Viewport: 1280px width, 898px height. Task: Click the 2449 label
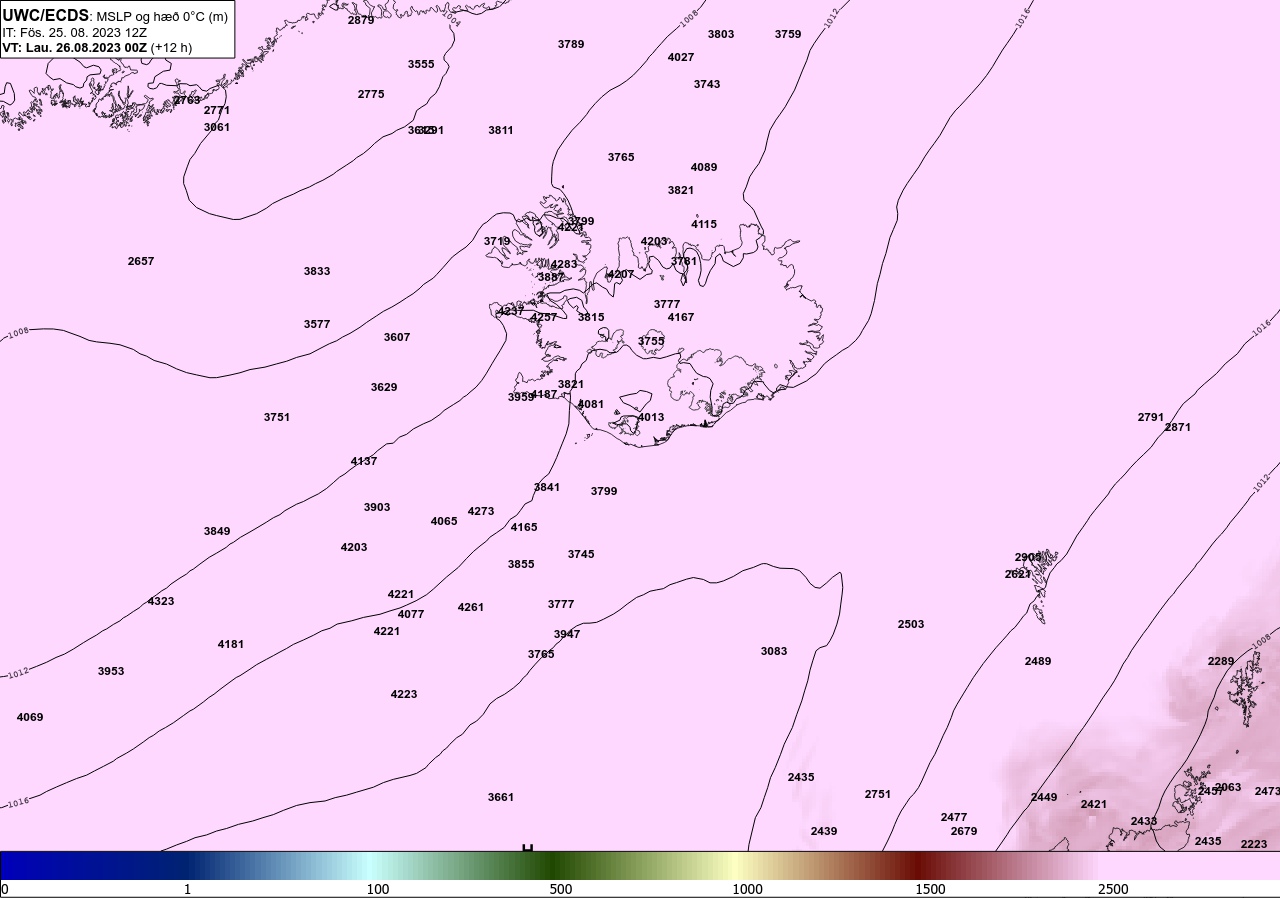[x=1044, y=797]
